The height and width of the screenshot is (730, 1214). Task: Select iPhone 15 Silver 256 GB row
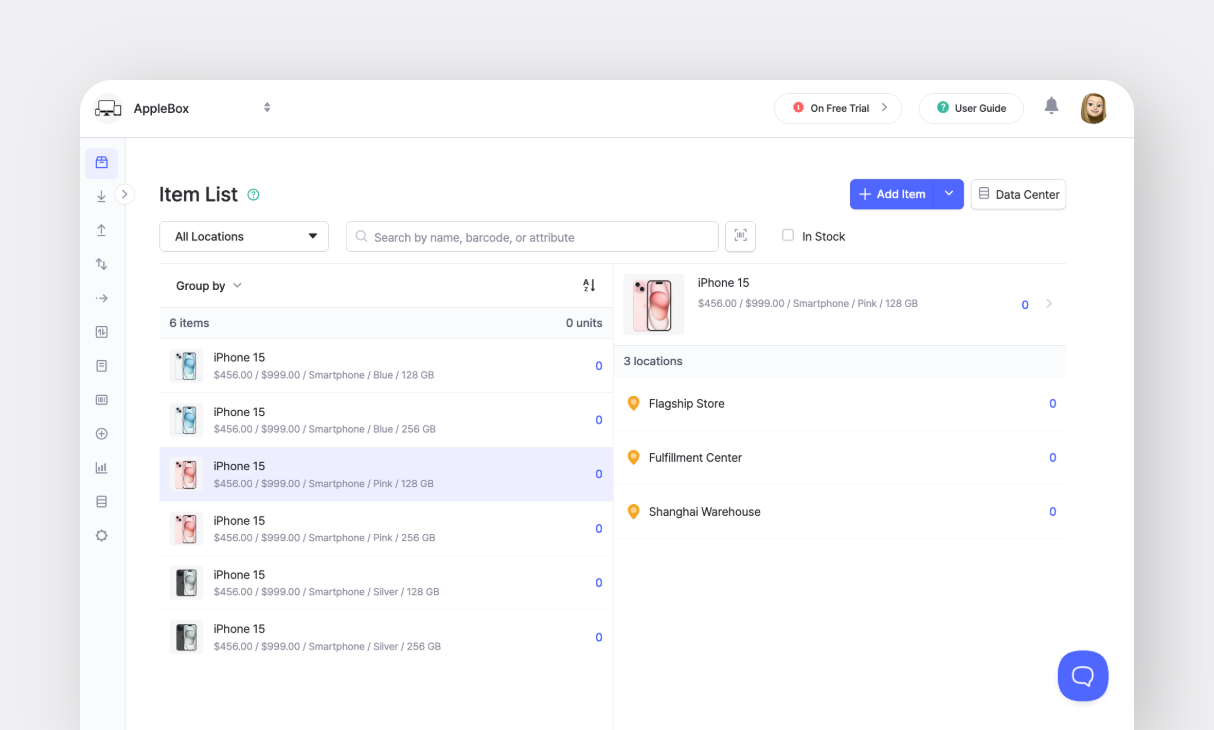tap(386, 637)
